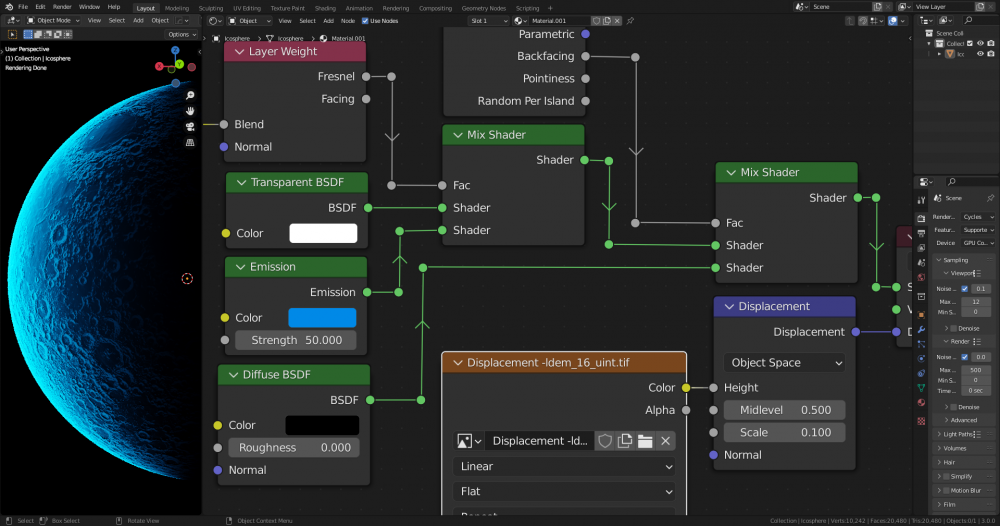The height and width of the screenshot is (526, 1000).
Task: Hide Collection with eye icon in outliner
Action: (x=980, y=43)
